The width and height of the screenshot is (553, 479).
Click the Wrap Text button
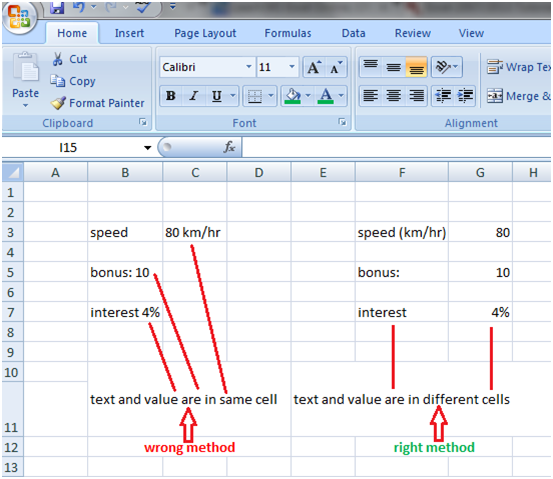519,67
